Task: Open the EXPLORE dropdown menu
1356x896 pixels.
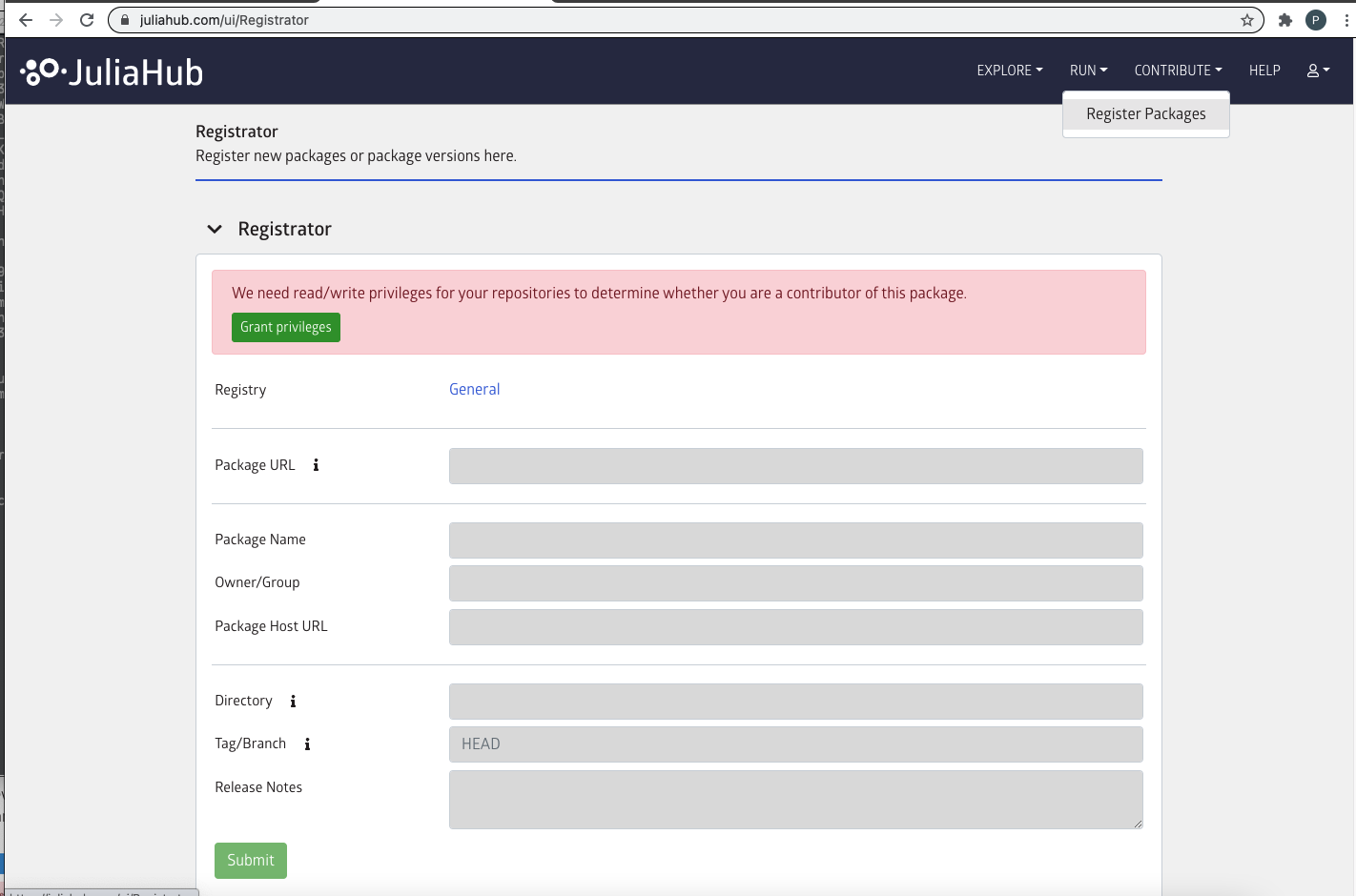Action: 1010,71
